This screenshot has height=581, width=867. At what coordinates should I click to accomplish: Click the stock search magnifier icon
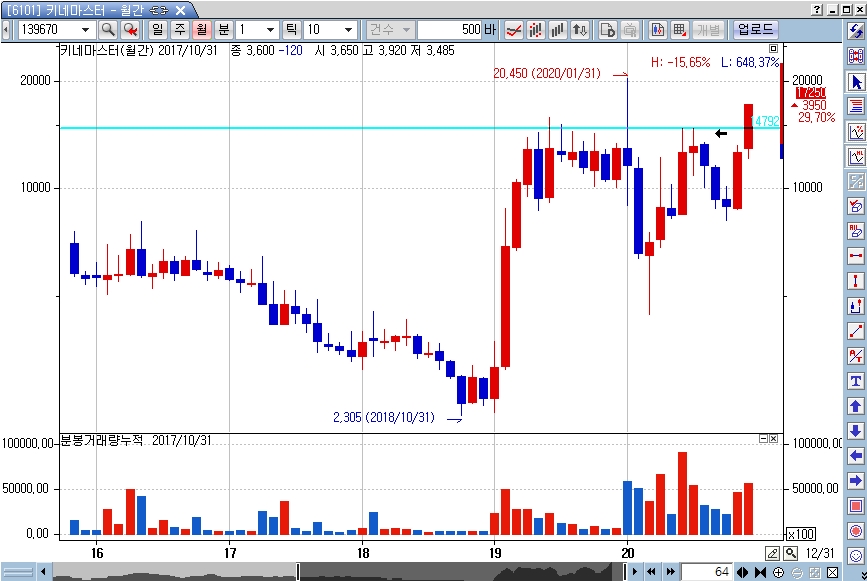coord(107,29)
